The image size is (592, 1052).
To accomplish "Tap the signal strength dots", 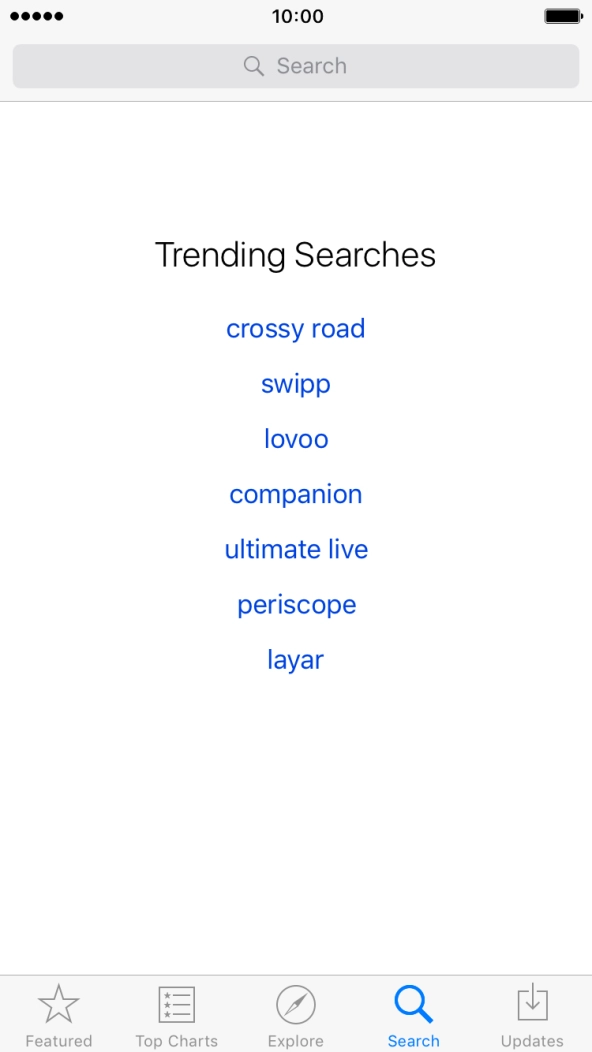I will pos(37,16).
